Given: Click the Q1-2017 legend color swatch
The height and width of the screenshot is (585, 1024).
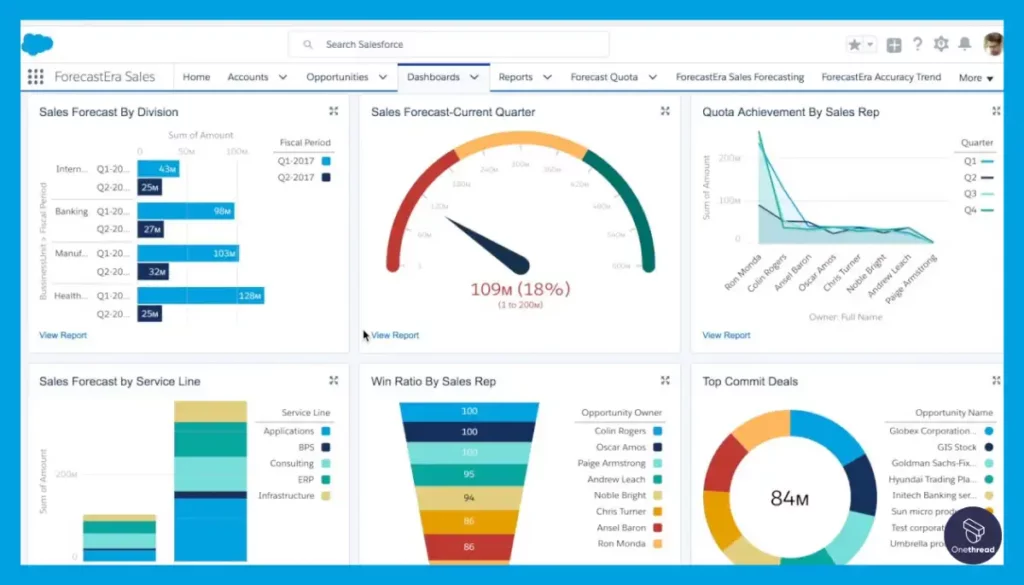Looking at the screenshot, I should pos(326,161).
